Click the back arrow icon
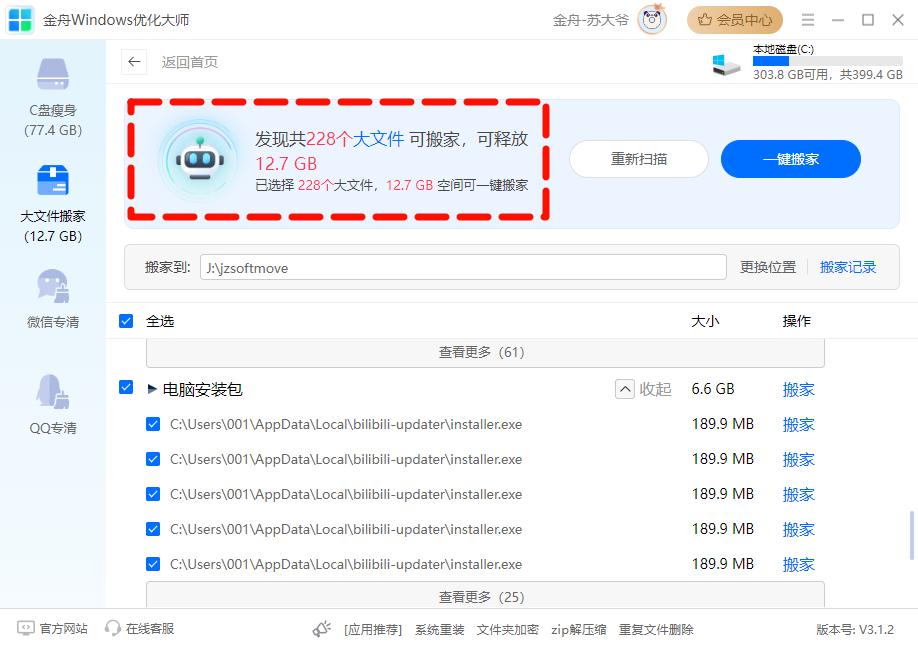Image resolution: width=918 pixels, height=648 pixels. tap(134, 62)
